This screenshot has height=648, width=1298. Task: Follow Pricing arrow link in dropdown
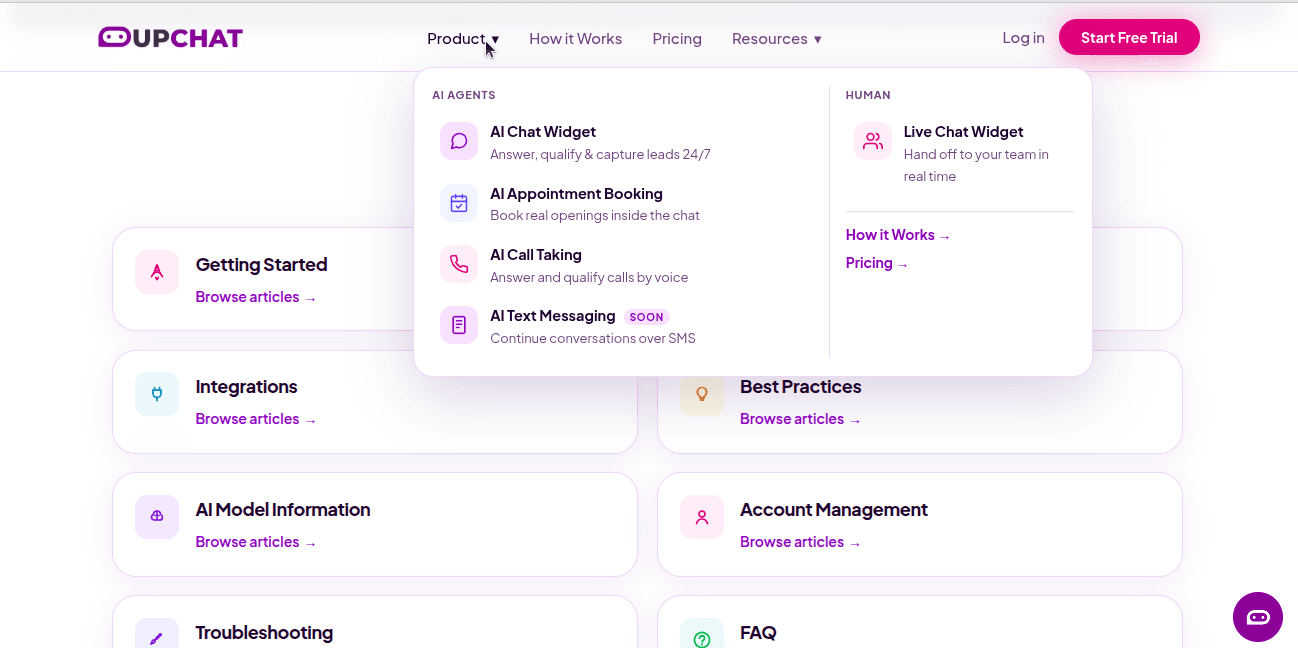coord(877,263)
